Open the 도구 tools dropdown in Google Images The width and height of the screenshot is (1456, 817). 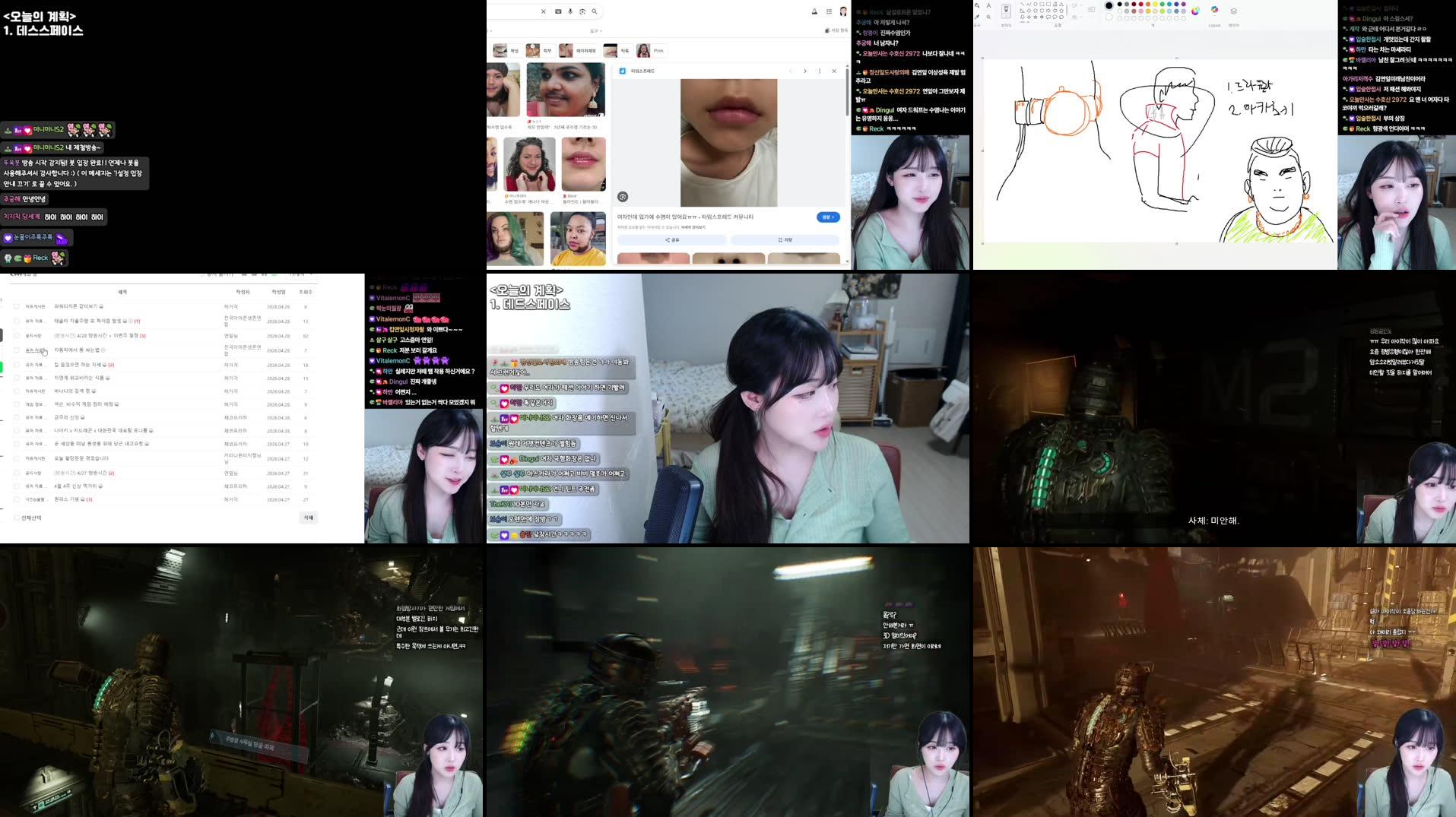tap(595, 31)
